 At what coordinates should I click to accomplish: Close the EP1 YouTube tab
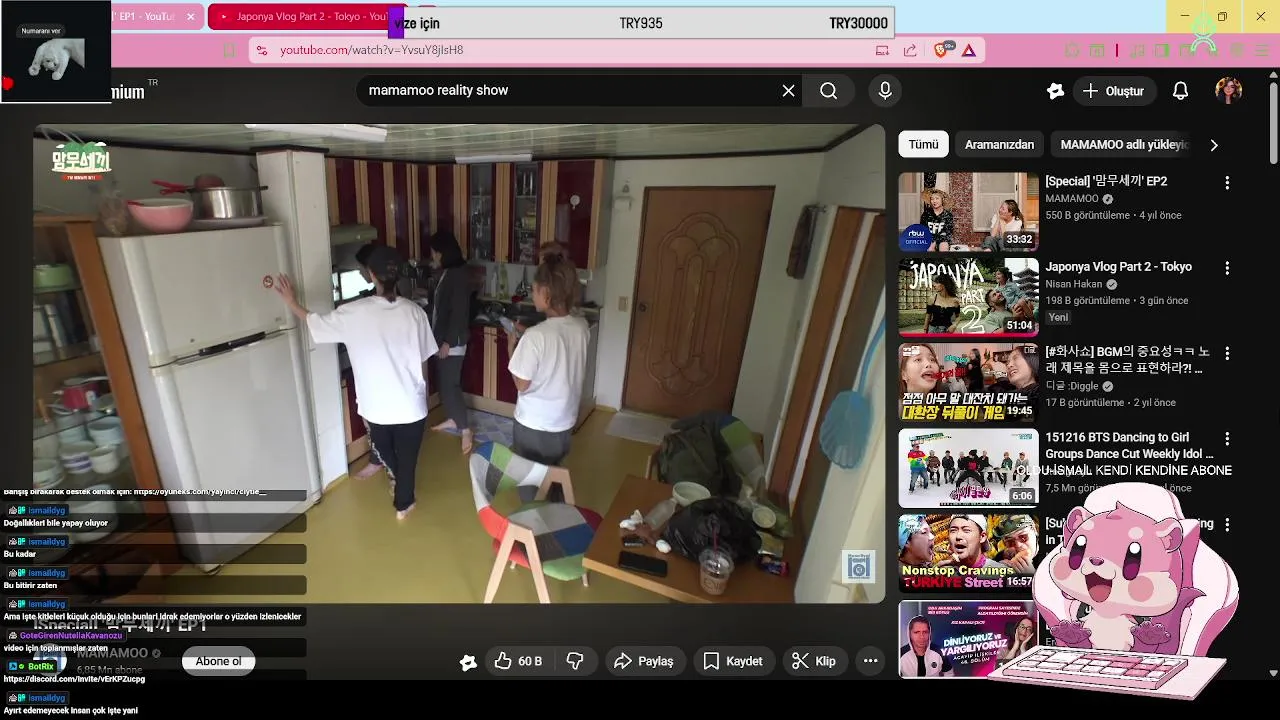tap(191, 17)
